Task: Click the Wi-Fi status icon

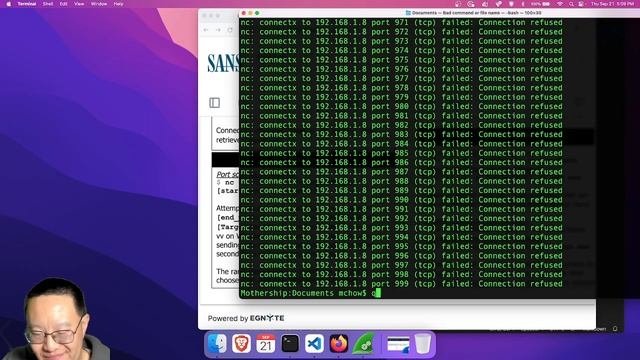Action: point(560,4)
